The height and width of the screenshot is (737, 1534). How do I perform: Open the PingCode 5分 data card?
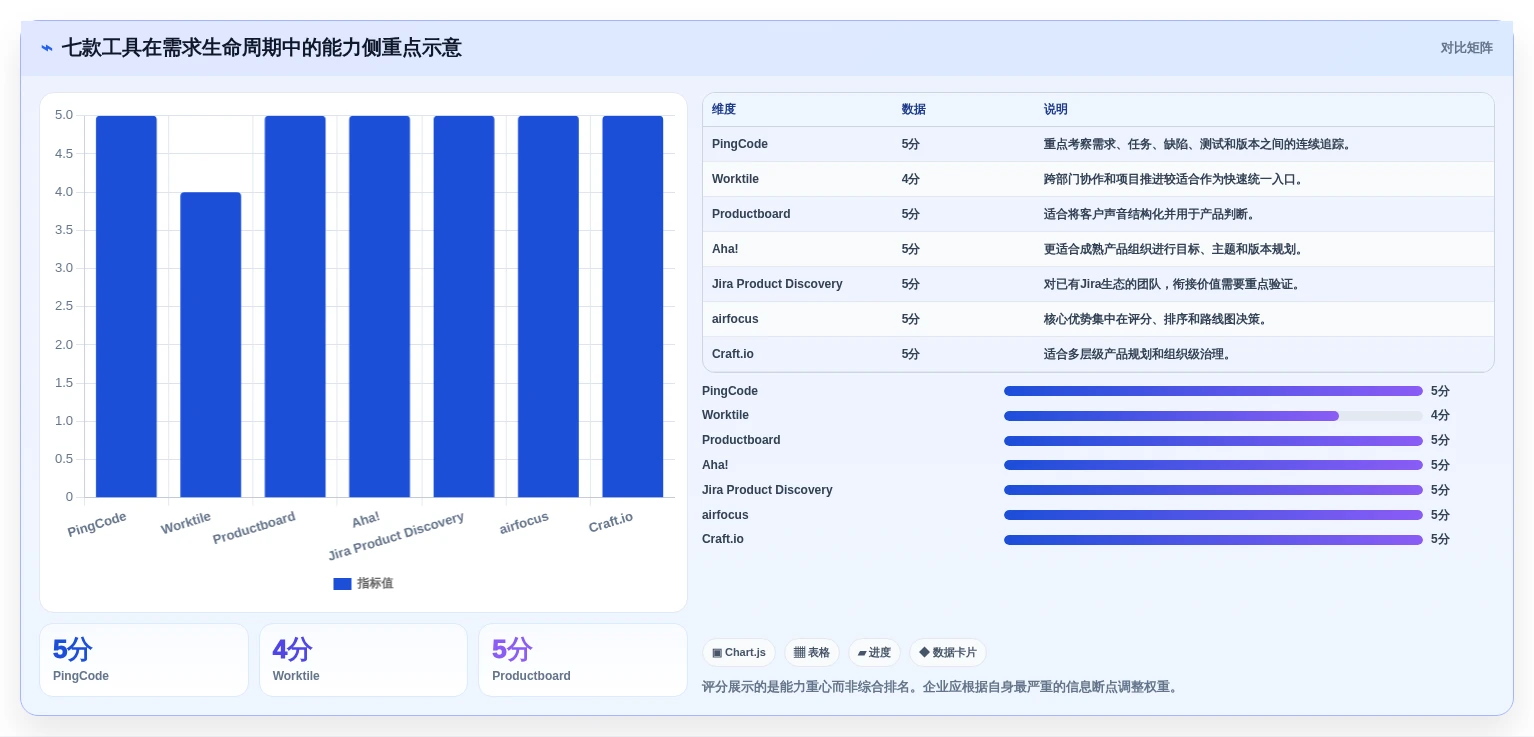click(144, 660)
